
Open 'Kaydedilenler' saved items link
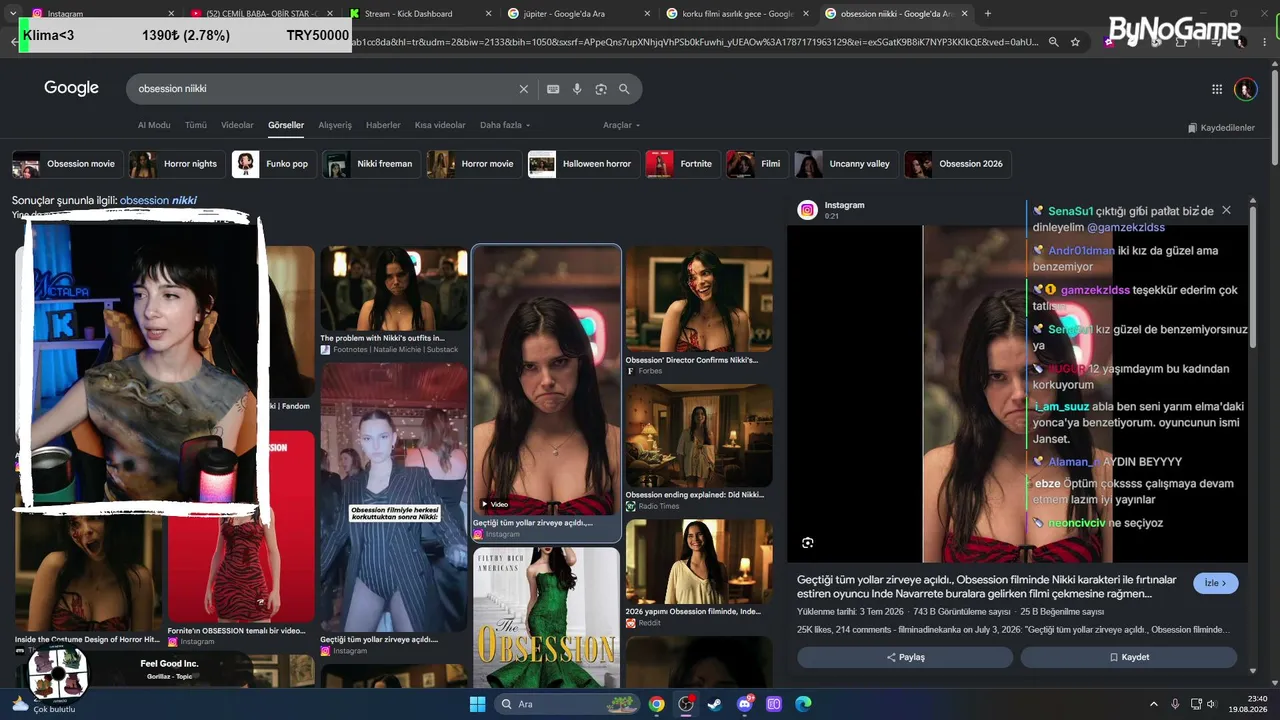click(x=1221, y=128)
